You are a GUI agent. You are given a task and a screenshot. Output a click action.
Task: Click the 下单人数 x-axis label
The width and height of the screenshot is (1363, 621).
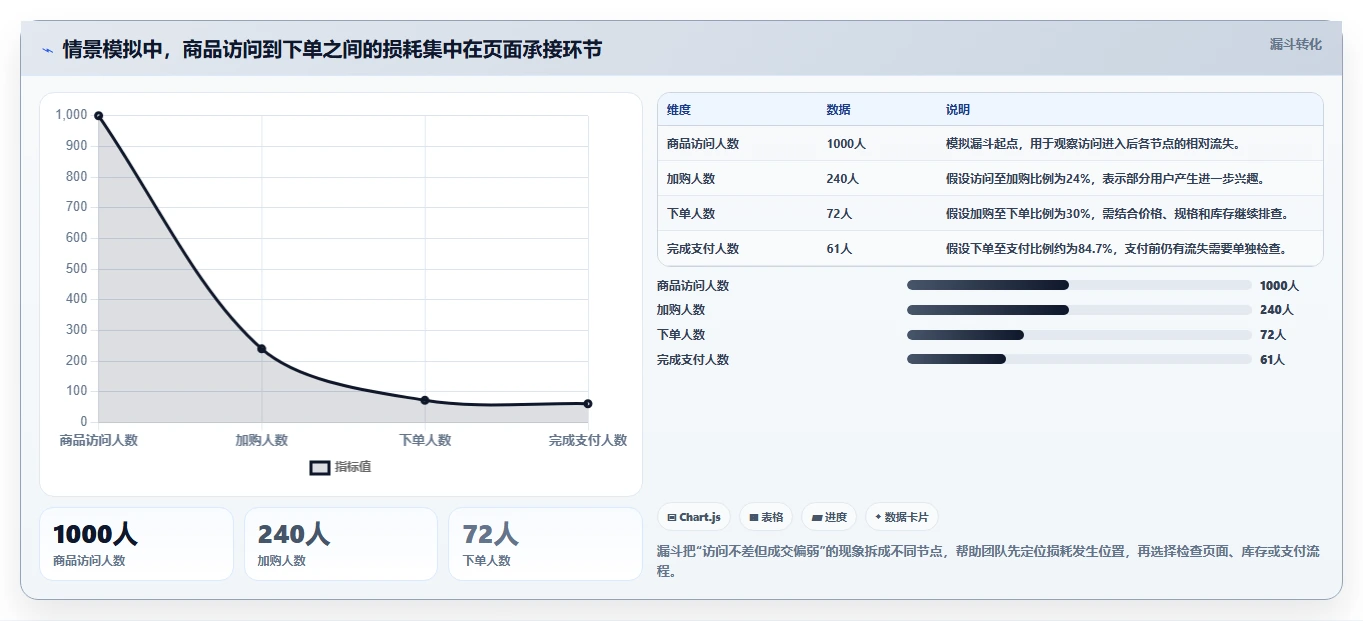coord(425,440)
